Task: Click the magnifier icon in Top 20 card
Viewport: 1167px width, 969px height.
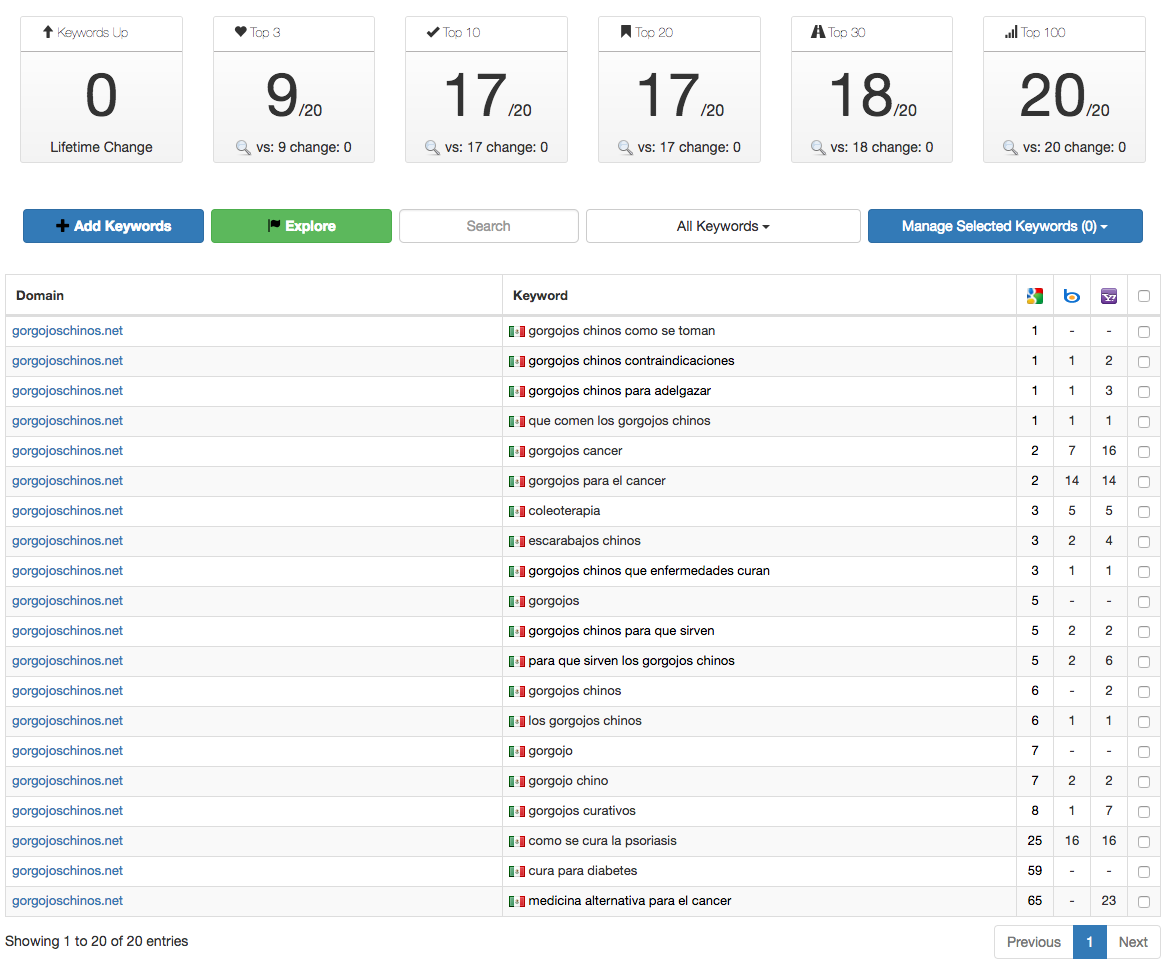Action: pos(624,147)
